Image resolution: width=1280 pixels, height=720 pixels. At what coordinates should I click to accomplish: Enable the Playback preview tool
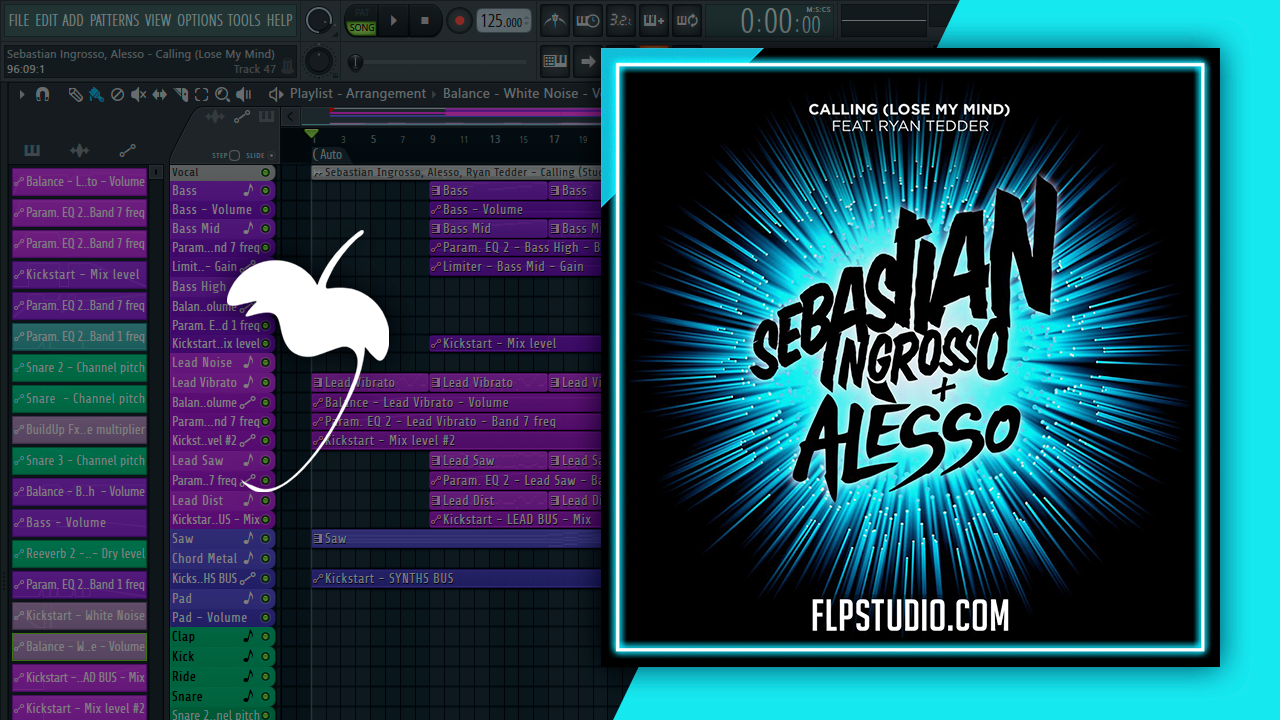point(245,93)
